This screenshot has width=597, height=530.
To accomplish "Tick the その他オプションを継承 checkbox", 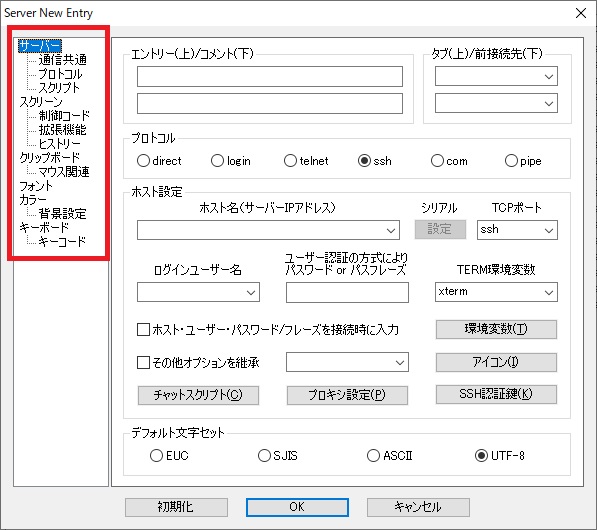I will (143, 362).
